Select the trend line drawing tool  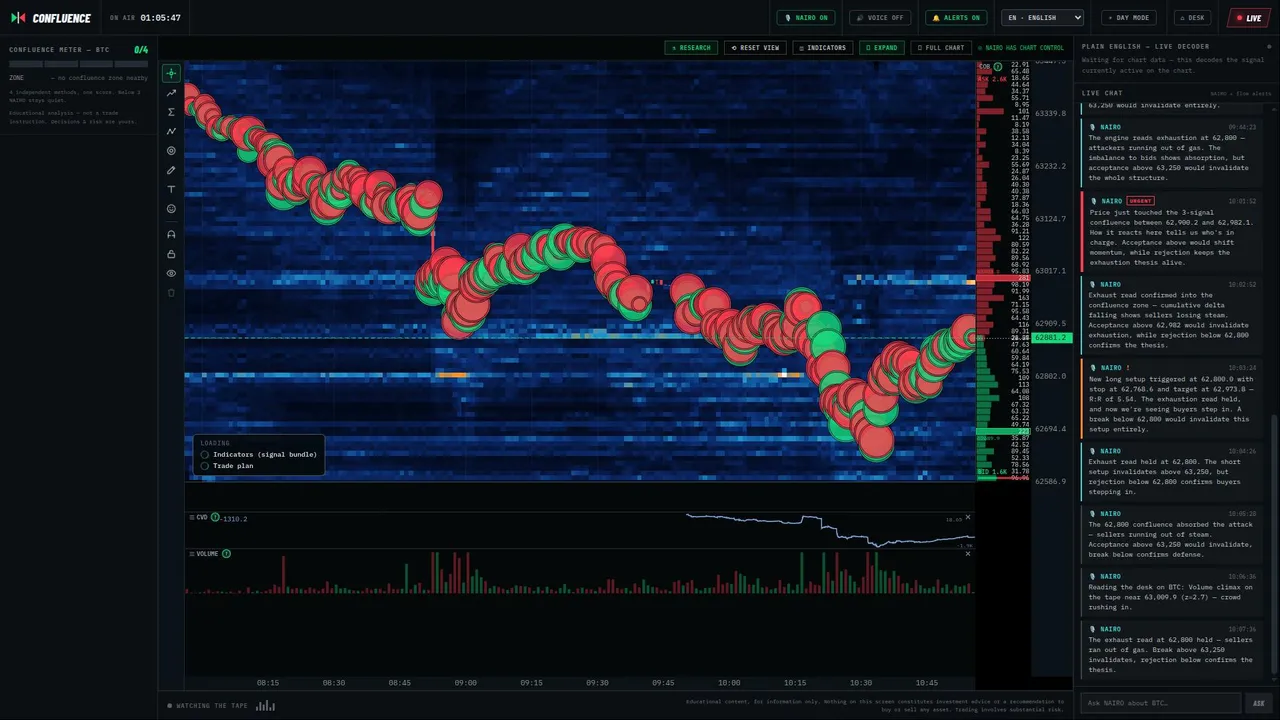pyautogui.click(x=171, y=93)
